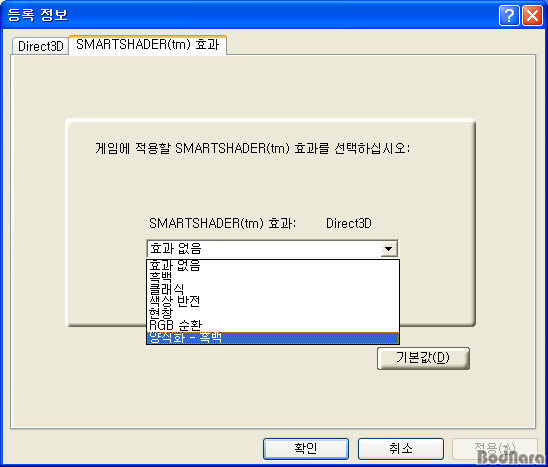Screen dimensions: 548x467
Task: Click the 기본값(D) defaults button
Action: [423, 358]
